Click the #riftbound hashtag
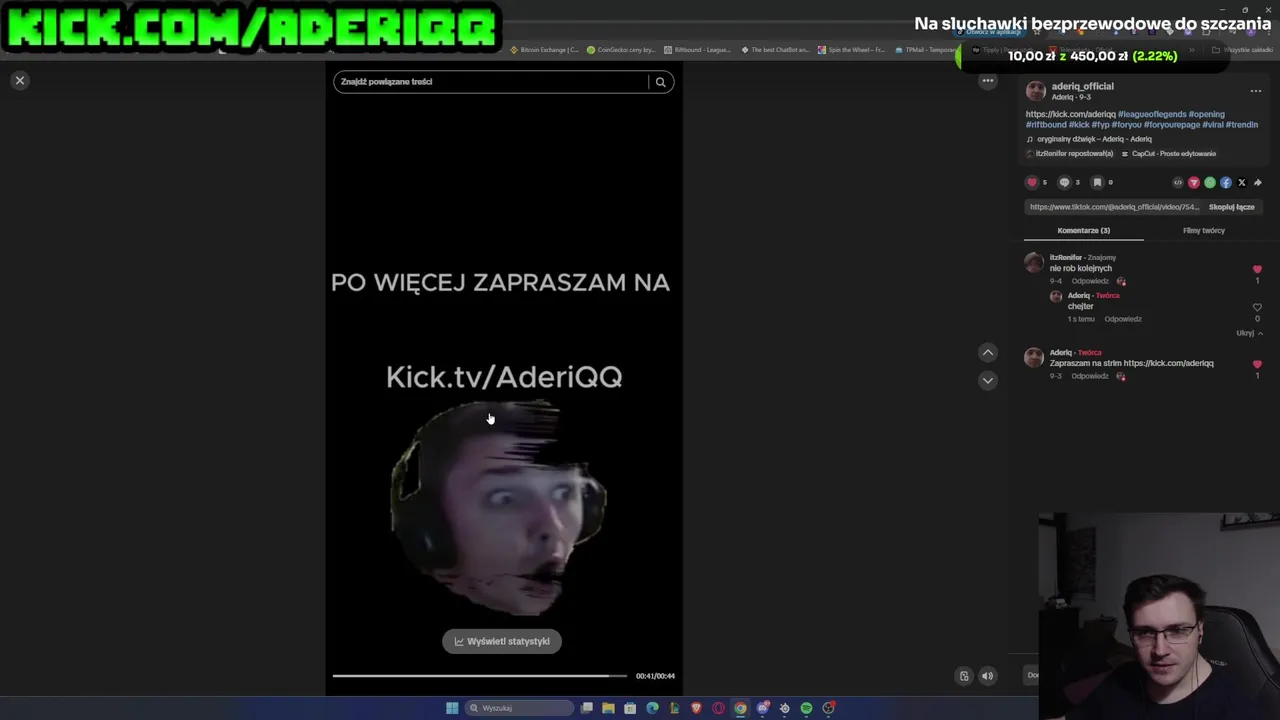 1046,125
